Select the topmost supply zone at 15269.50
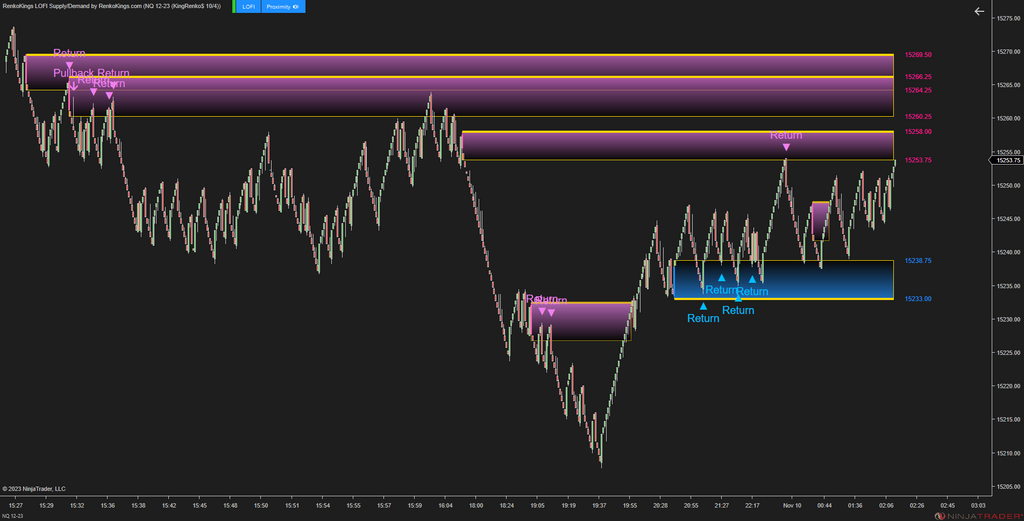1024x521 pixels. click(460, 72)
